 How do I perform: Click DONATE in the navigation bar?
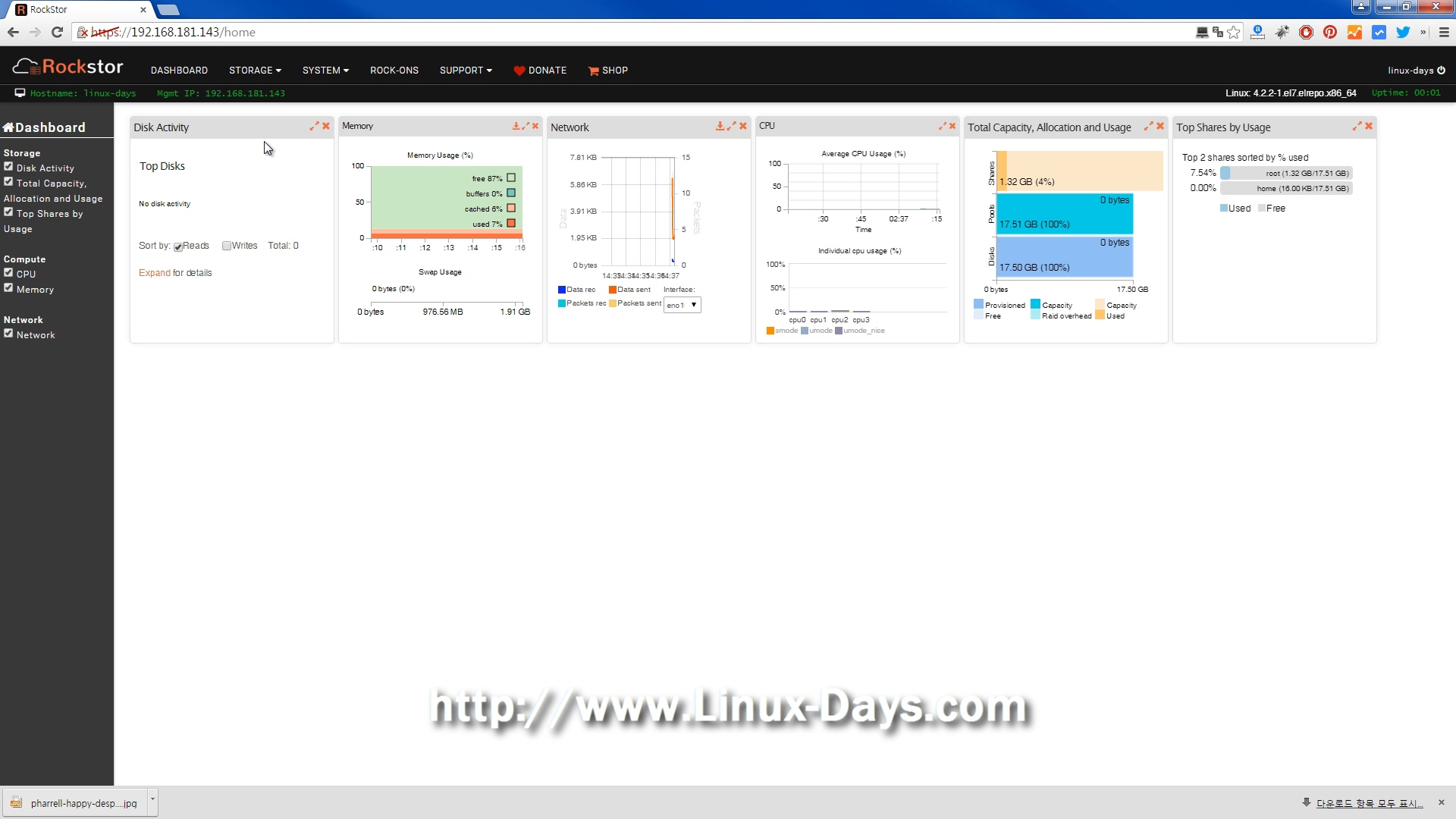[540, 71]
